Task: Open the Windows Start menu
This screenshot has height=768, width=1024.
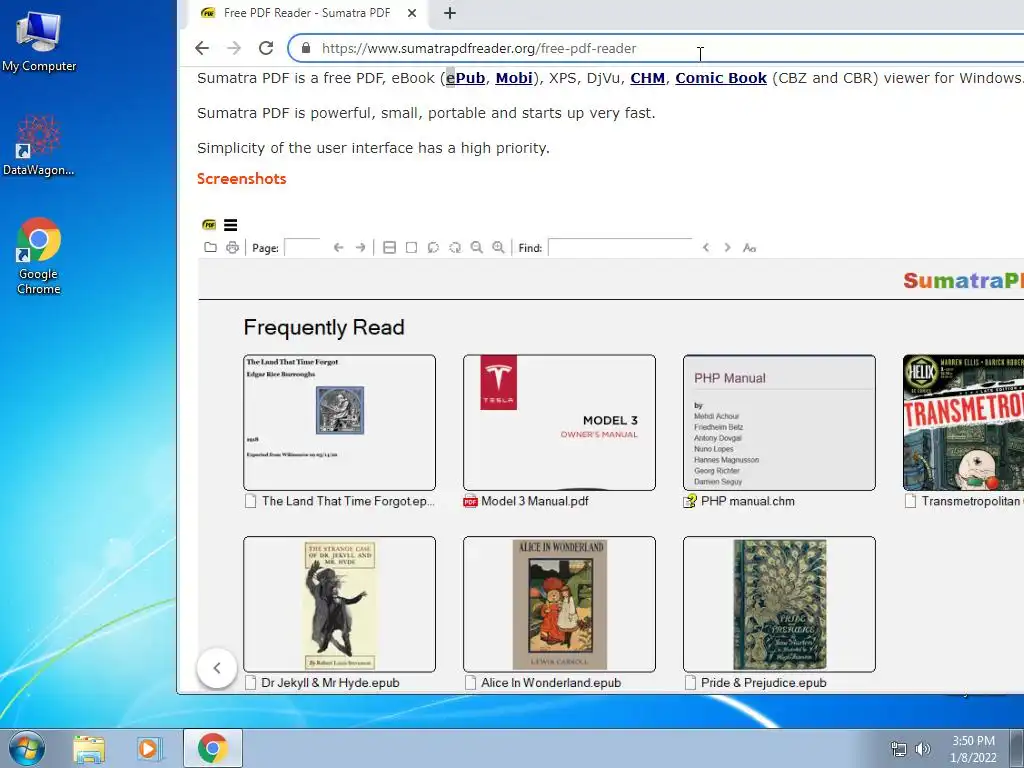Action: pyautogui.click(x=27, y=748)
